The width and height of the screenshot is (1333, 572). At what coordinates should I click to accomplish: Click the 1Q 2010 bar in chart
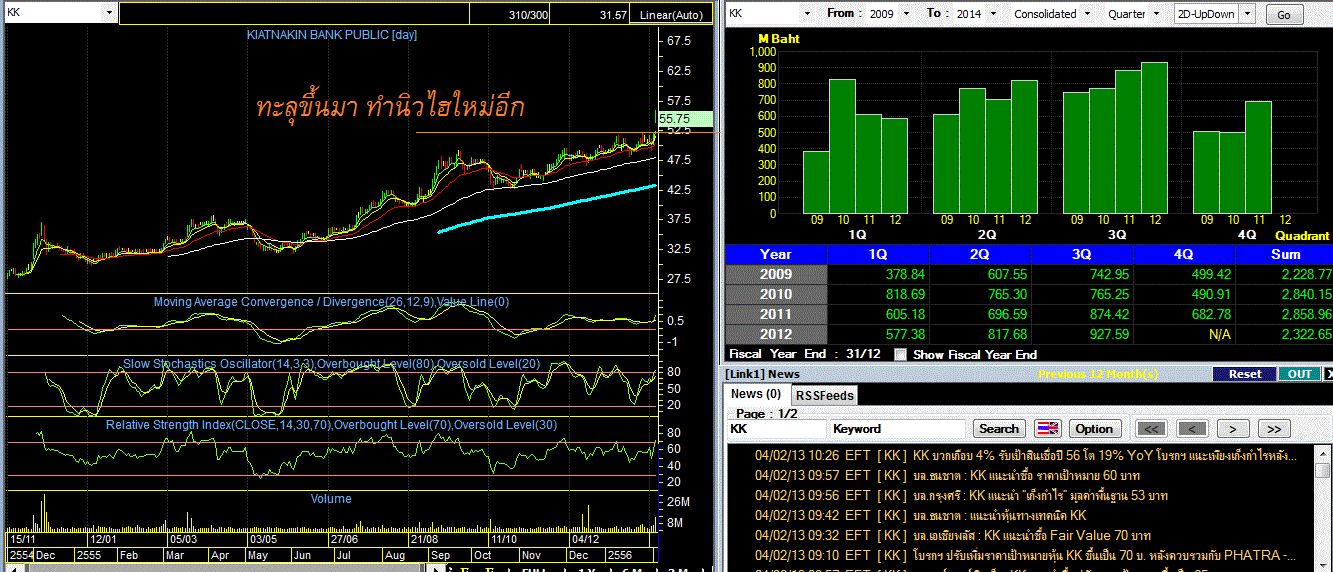tap(842, 146)
